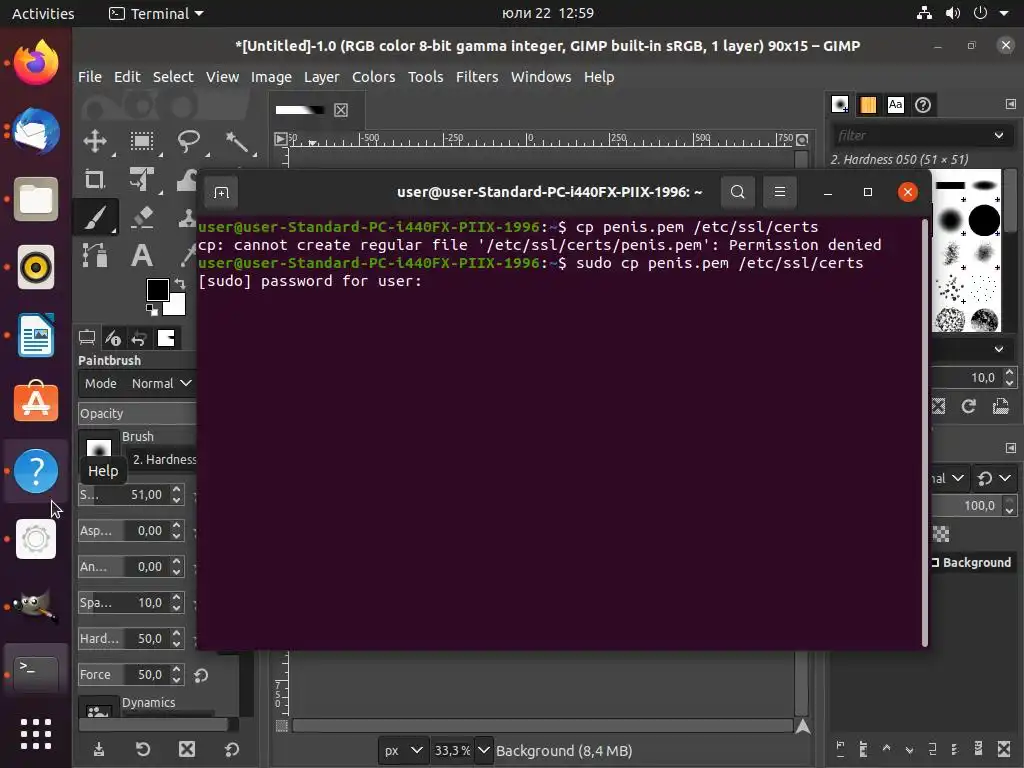Viewport: 1024px width, 768px height.
Task: Open the Layer menu
Action: [321, 77]
